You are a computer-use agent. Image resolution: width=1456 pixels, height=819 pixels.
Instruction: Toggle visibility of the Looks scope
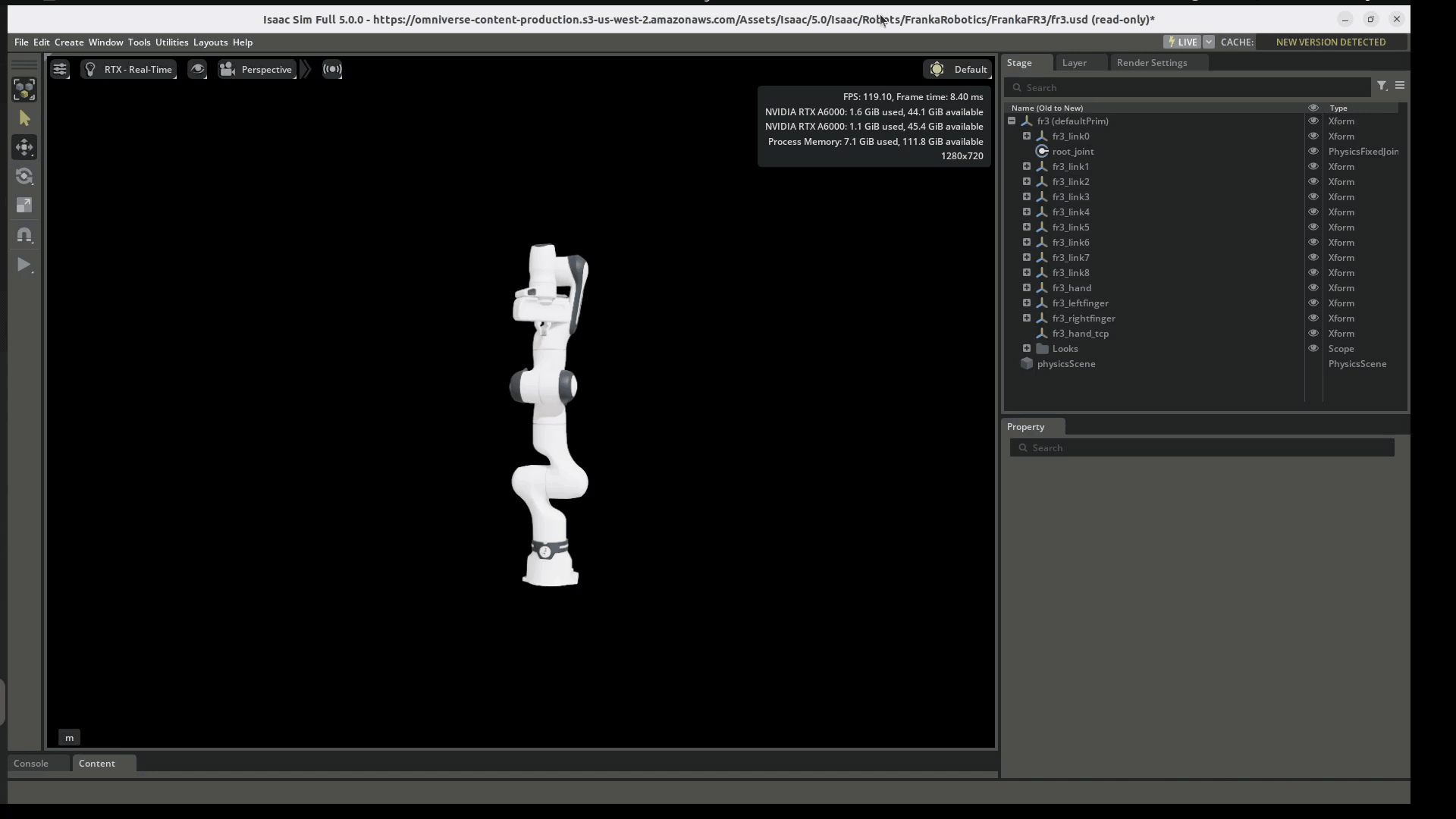[1313, 349]
